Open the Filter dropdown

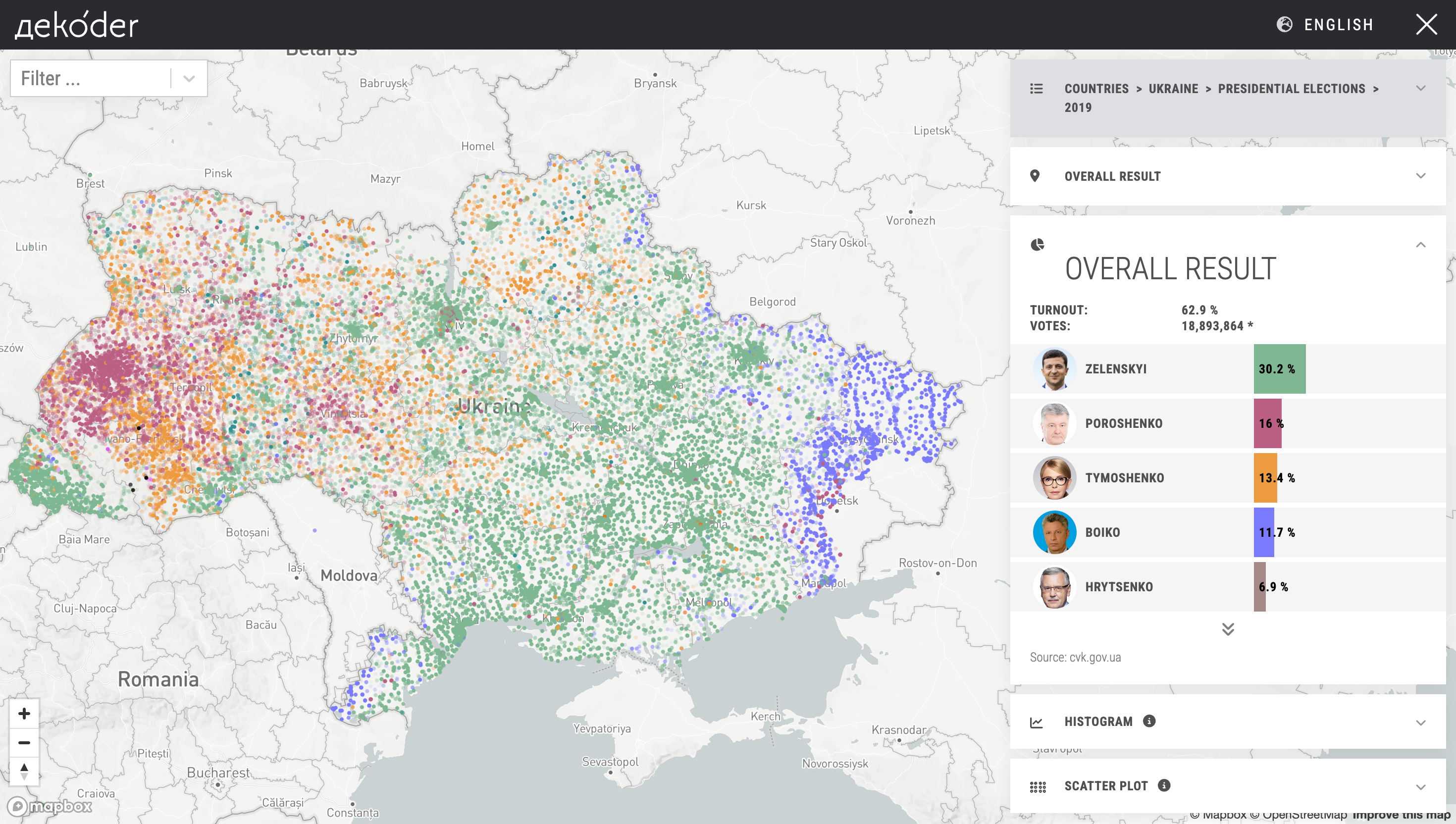pos(188,78)
